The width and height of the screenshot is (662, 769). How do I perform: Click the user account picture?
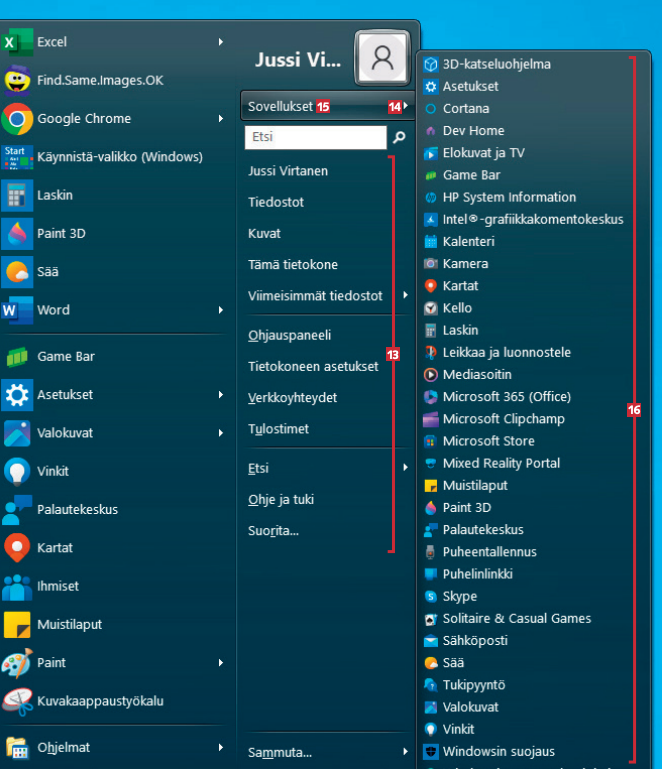pyautogui.click(x=382, y=58)
